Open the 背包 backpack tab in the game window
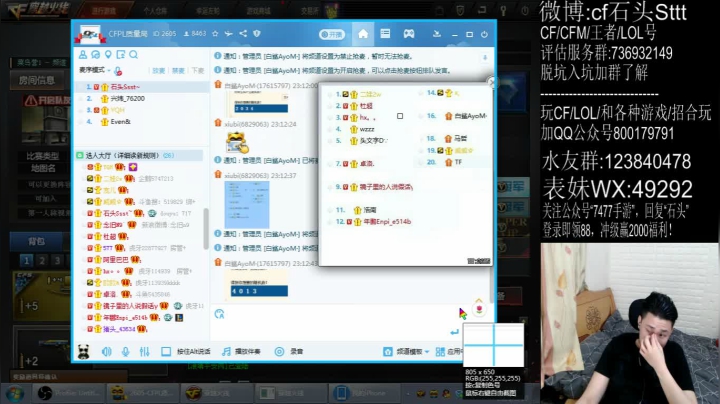This screenshot has height=404, width=720. [36, 241]
